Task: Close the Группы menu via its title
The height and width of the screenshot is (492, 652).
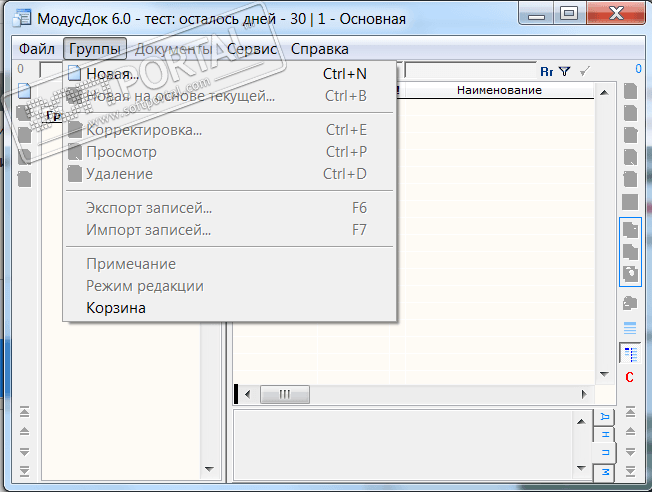Action: (x=95, y=49)
